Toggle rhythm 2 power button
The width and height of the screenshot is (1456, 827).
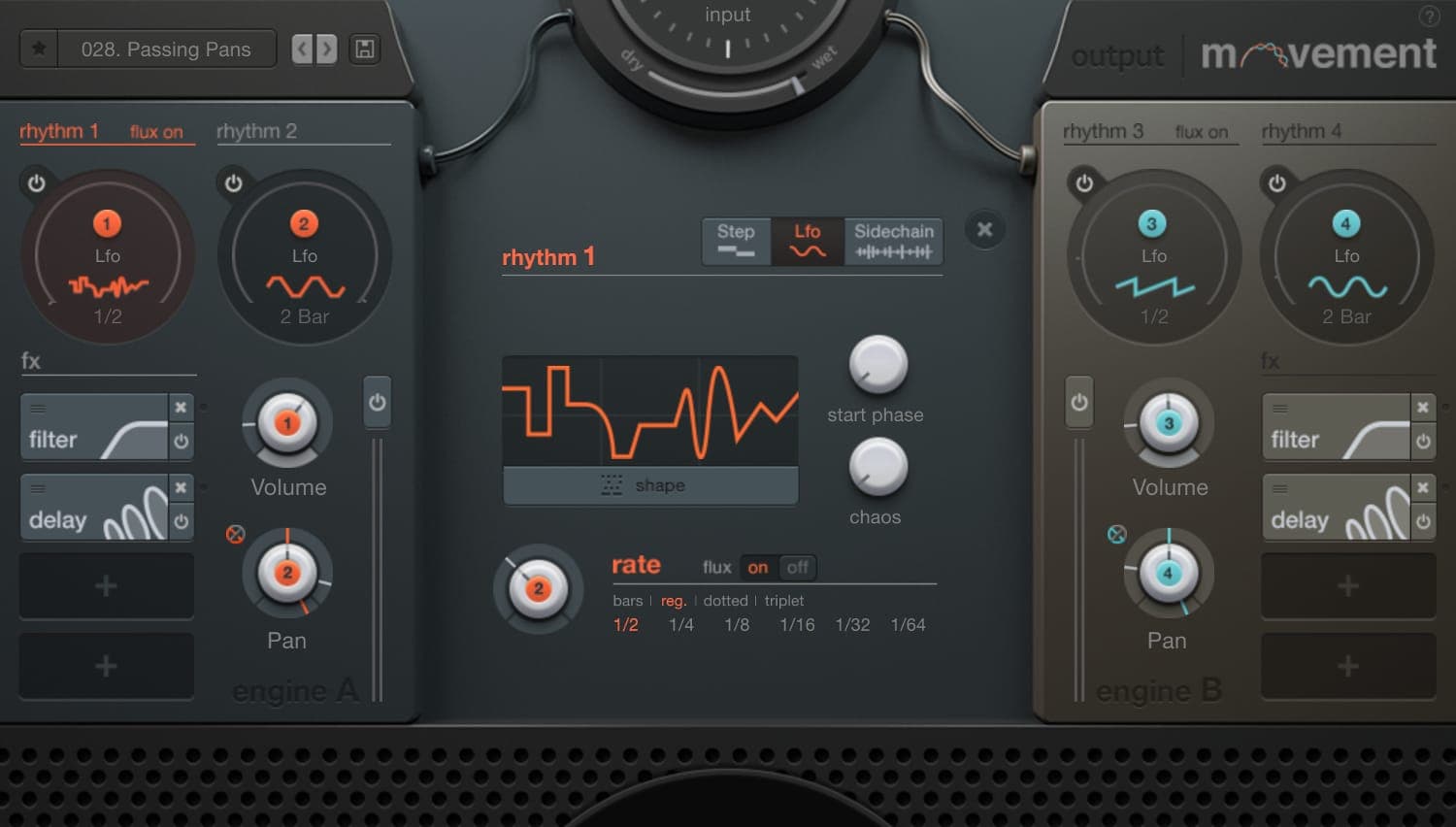(234, 182)
